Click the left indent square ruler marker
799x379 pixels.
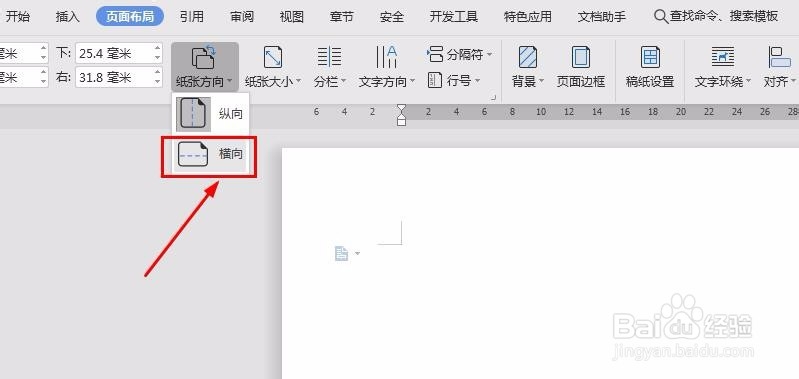(402, 122)
